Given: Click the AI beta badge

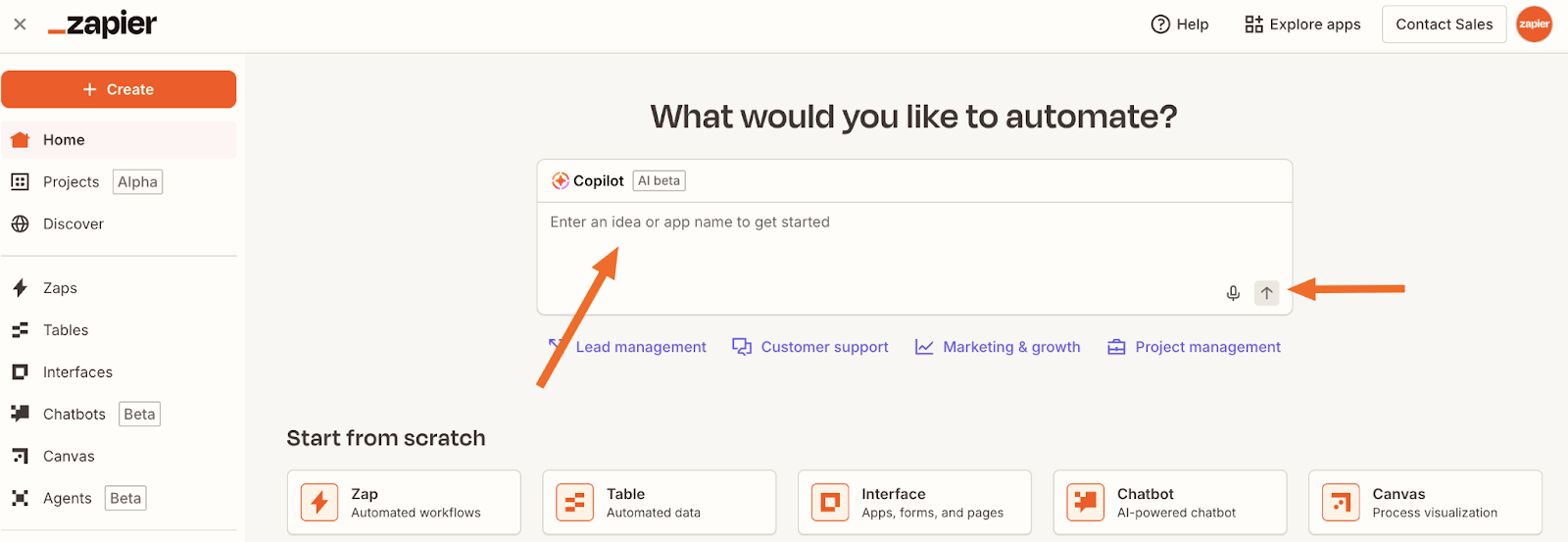Looking at the screenshot, I should point(659,181).
